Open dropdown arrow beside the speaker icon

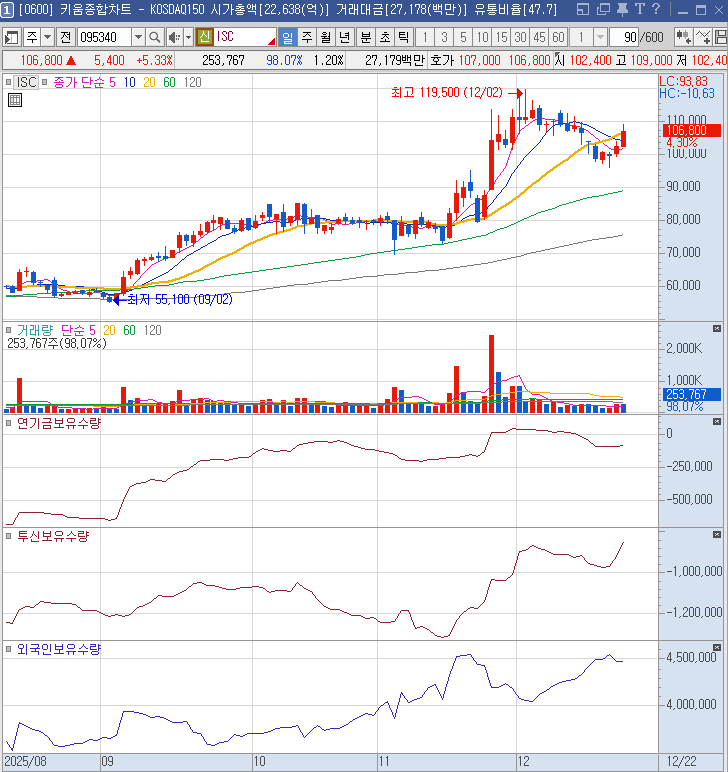186,37
